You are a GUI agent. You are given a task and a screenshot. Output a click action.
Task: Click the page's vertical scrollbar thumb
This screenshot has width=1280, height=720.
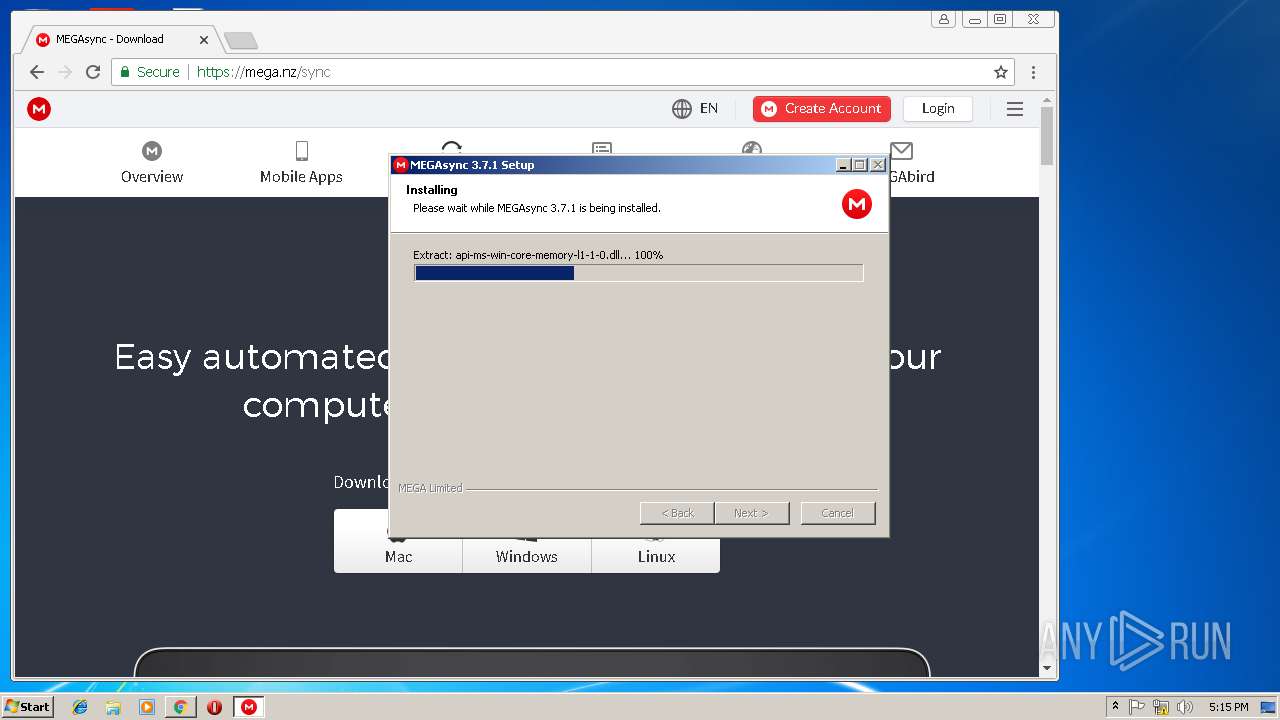1047,136
